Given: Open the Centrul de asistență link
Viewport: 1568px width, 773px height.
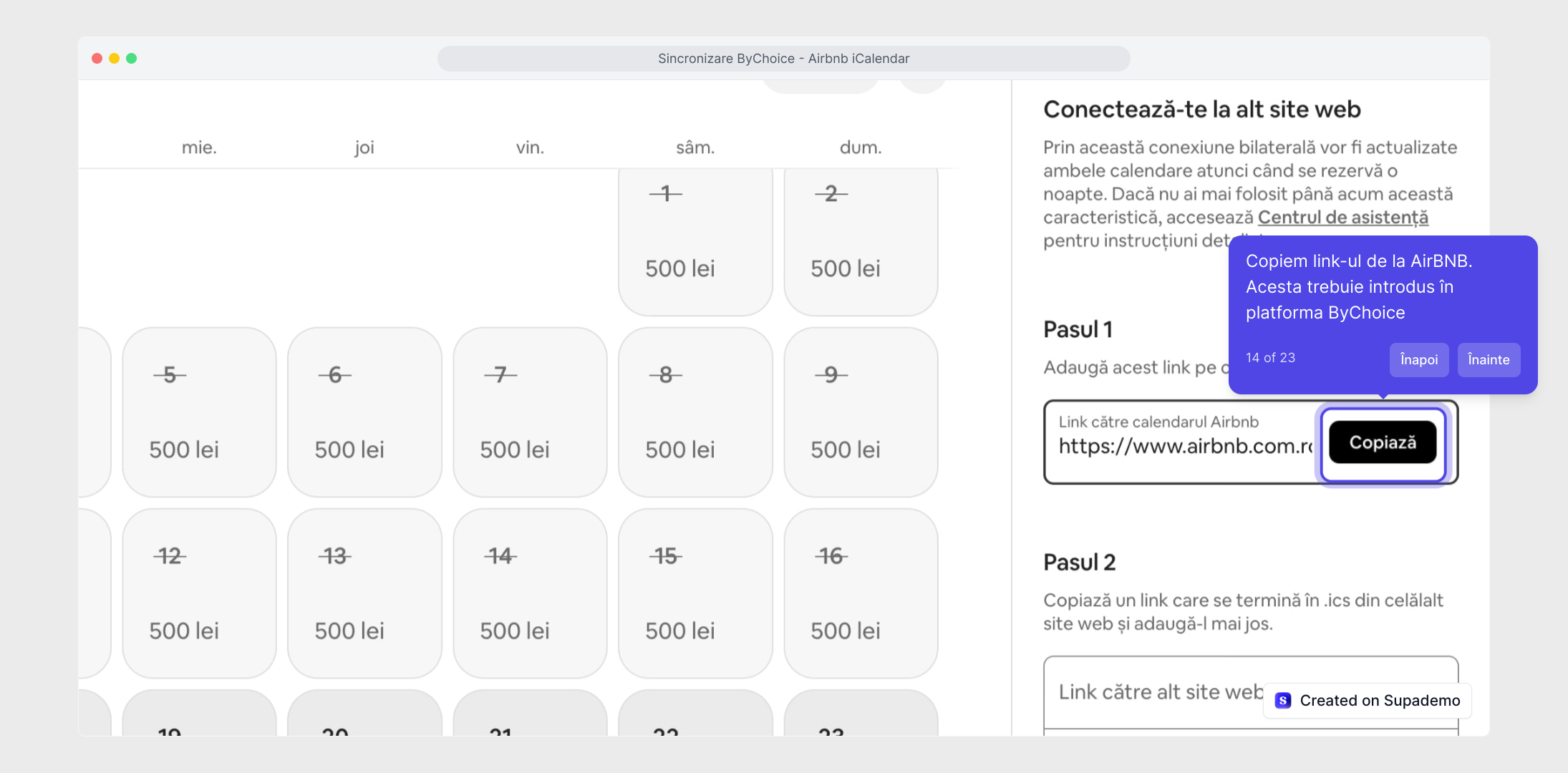Looking at the screenshot, I should pyautogui.click(x=1342, y=217).
